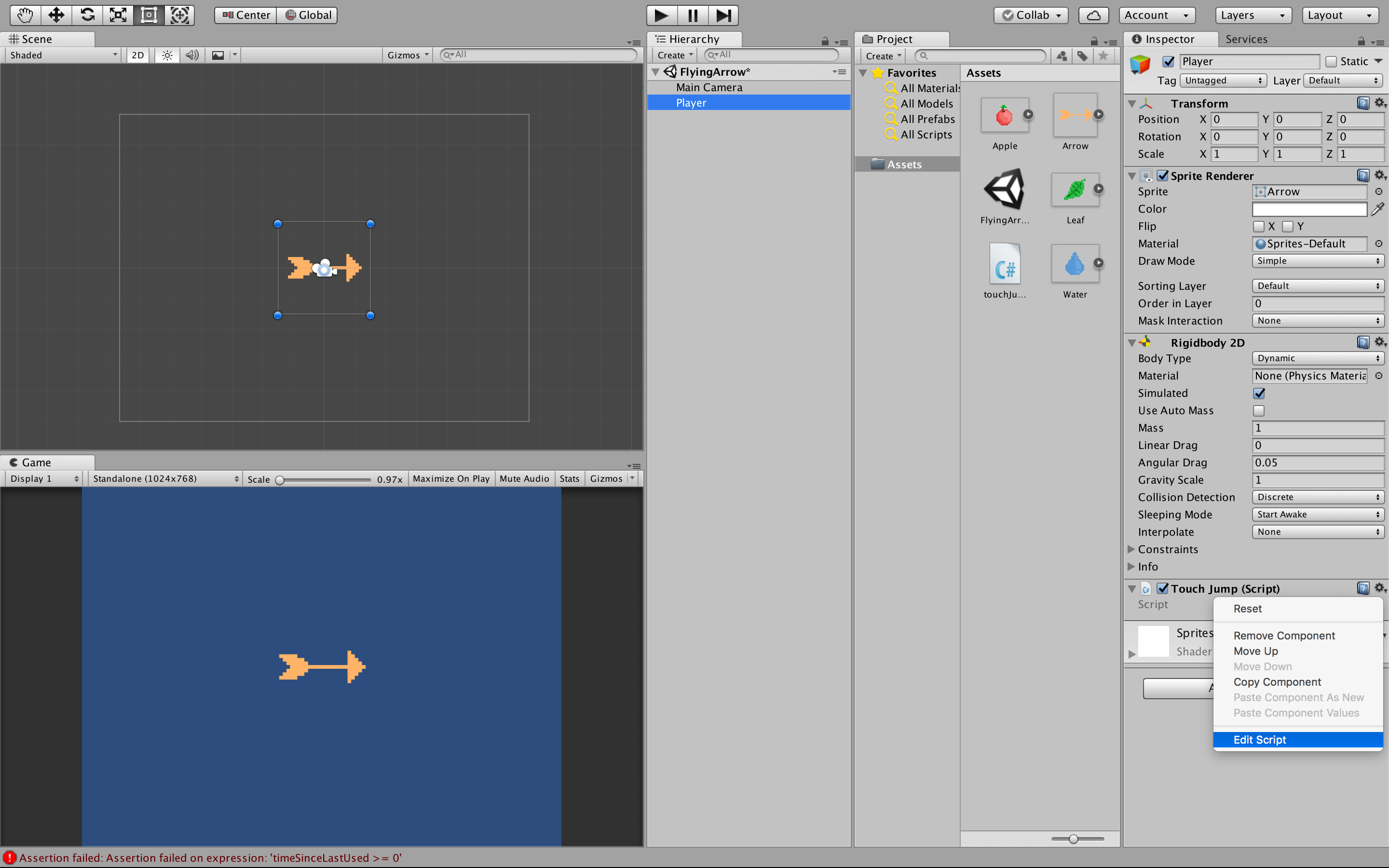This screenshot has width=1389, height=868.
Task: Toggle Use Auto Mass checkbox
Action: [1258, 410]
